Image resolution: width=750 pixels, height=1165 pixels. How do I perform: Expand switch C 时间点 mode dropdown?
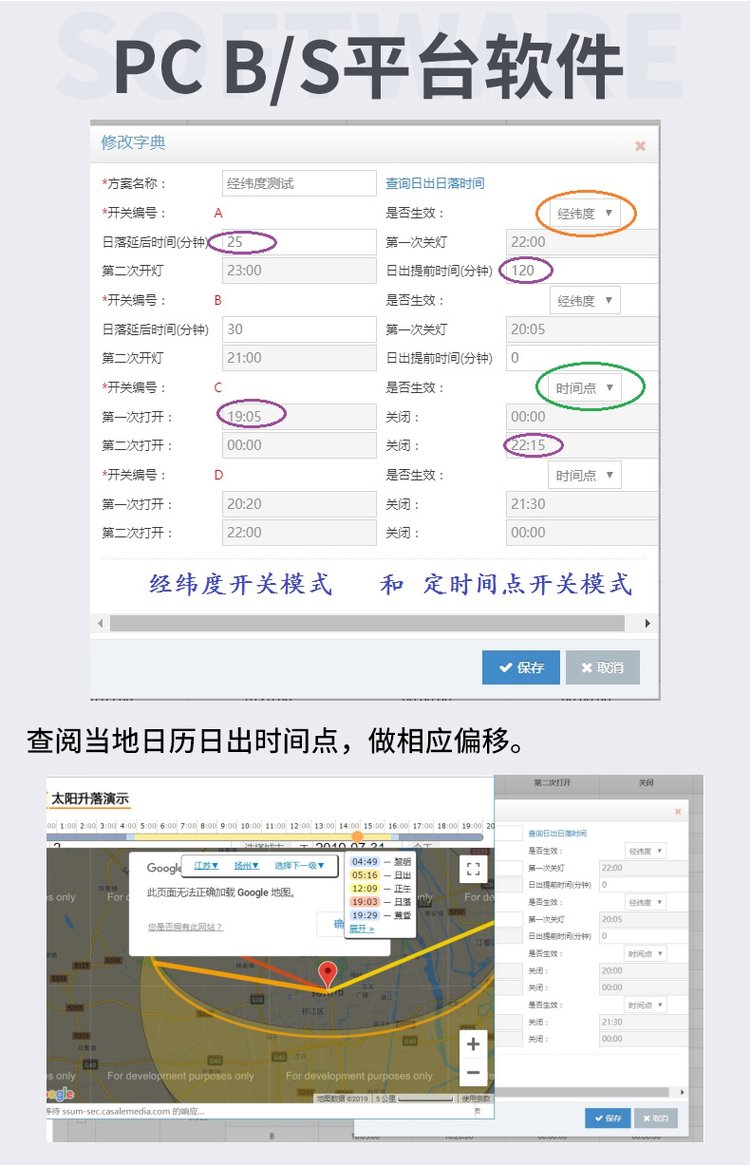click(x=585, y=388)
